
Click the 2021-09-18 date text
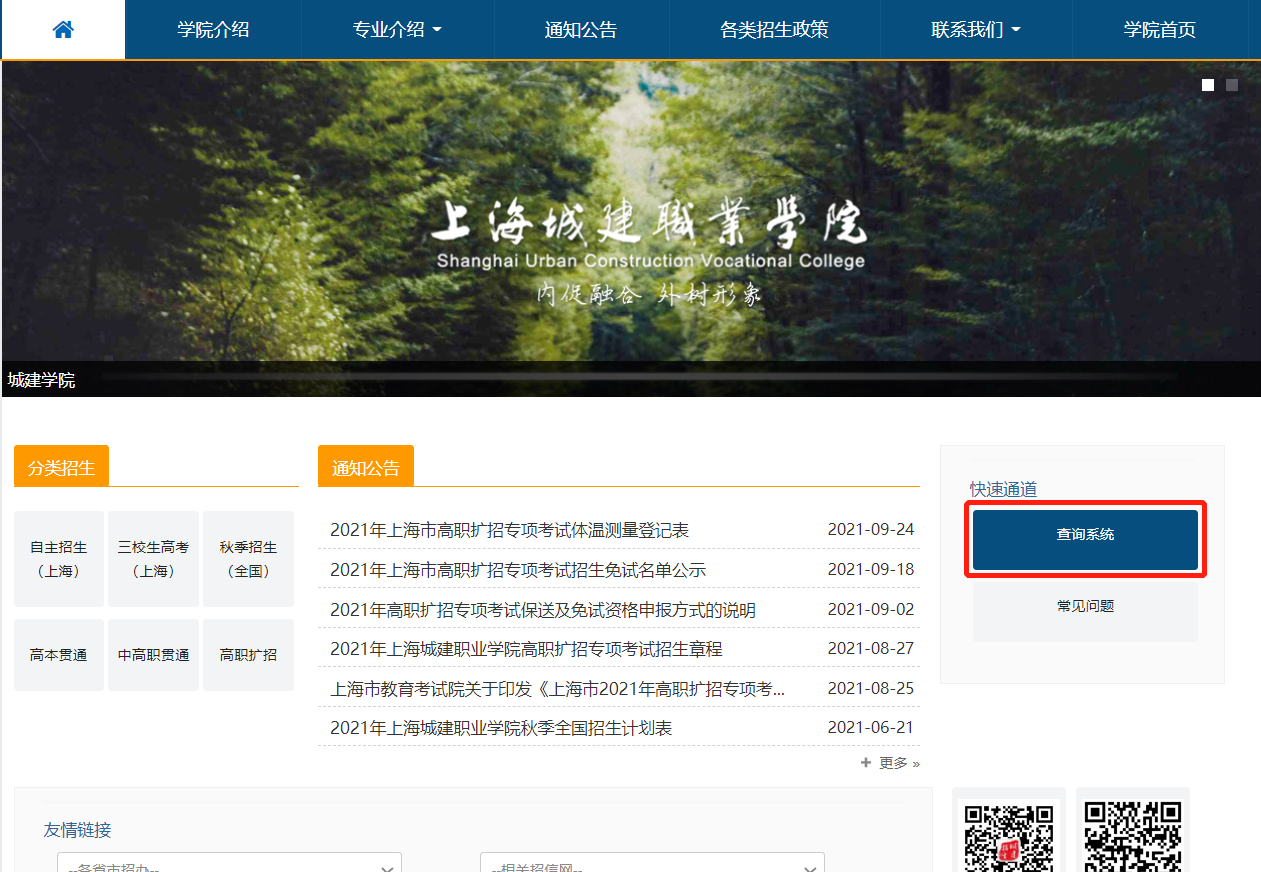[871, 570]
